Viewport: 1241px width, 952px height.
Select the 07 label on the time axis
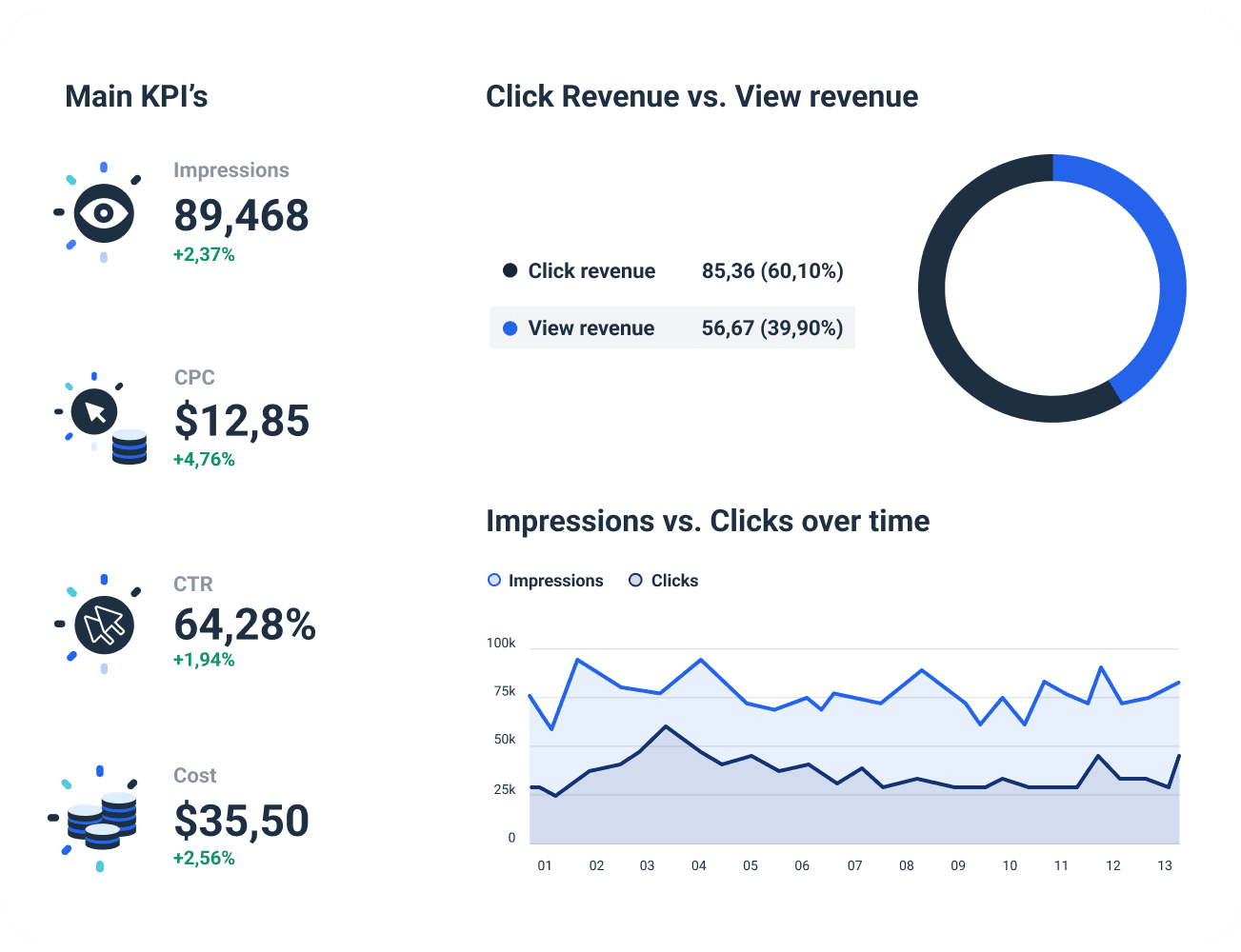pos(854,865)
